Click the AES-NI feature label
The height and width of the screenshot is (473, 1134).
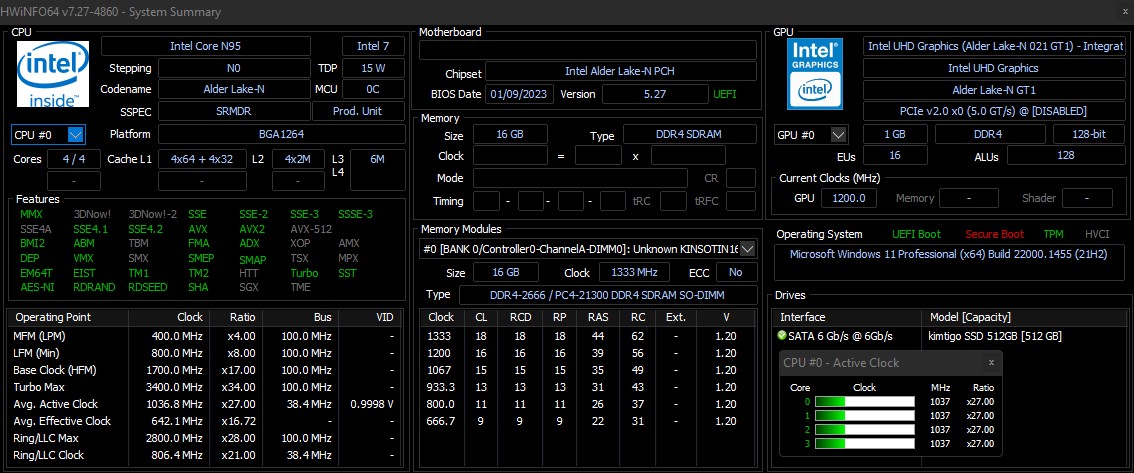pyautogui.click(x=35, y=287)
